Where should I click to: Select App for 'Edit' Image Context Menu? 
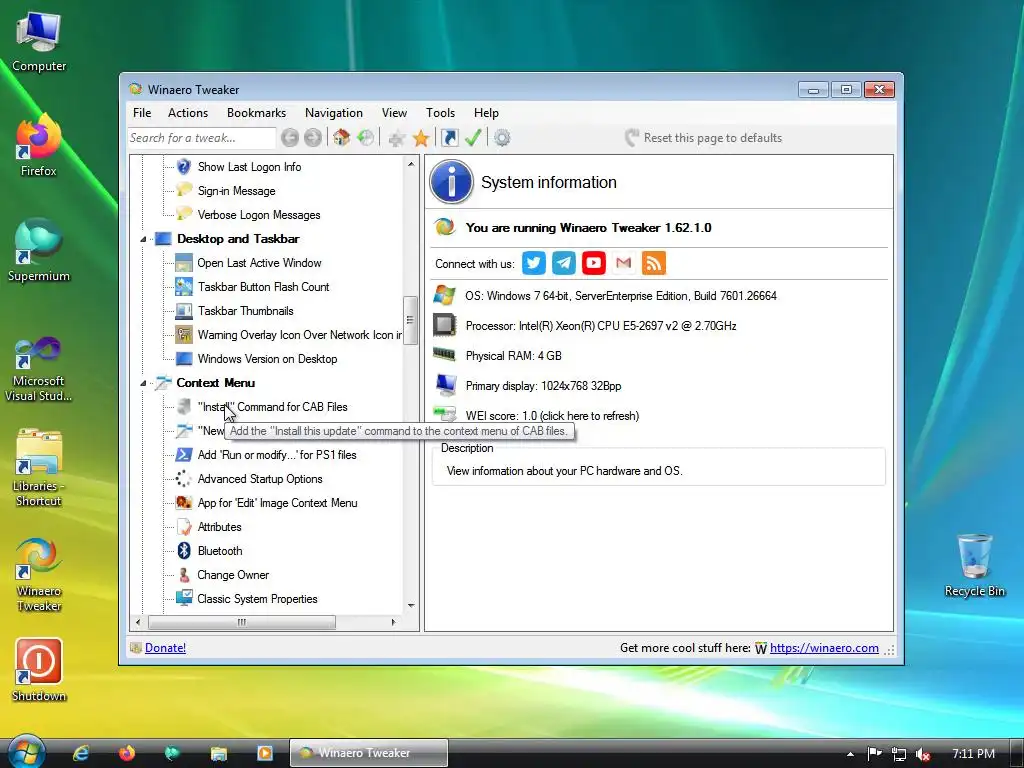pyautogui.click(x=278, y=503)
